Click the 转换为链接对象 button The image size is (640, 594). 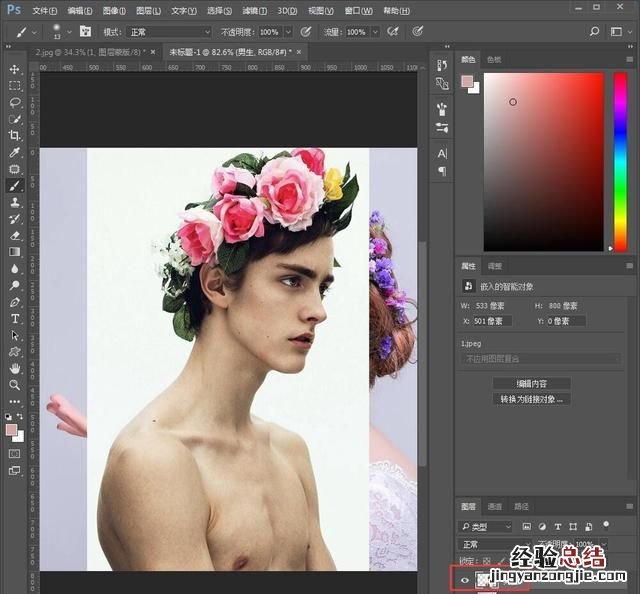533,398
